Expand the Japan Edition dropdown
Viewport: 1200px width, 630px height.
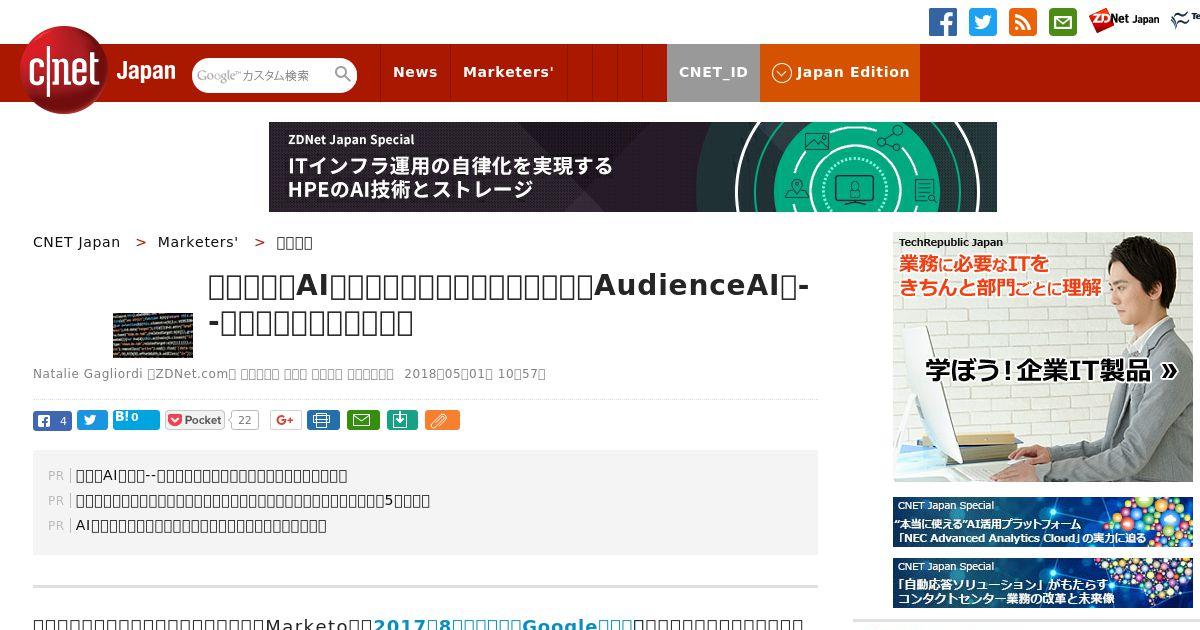point(840,72)
